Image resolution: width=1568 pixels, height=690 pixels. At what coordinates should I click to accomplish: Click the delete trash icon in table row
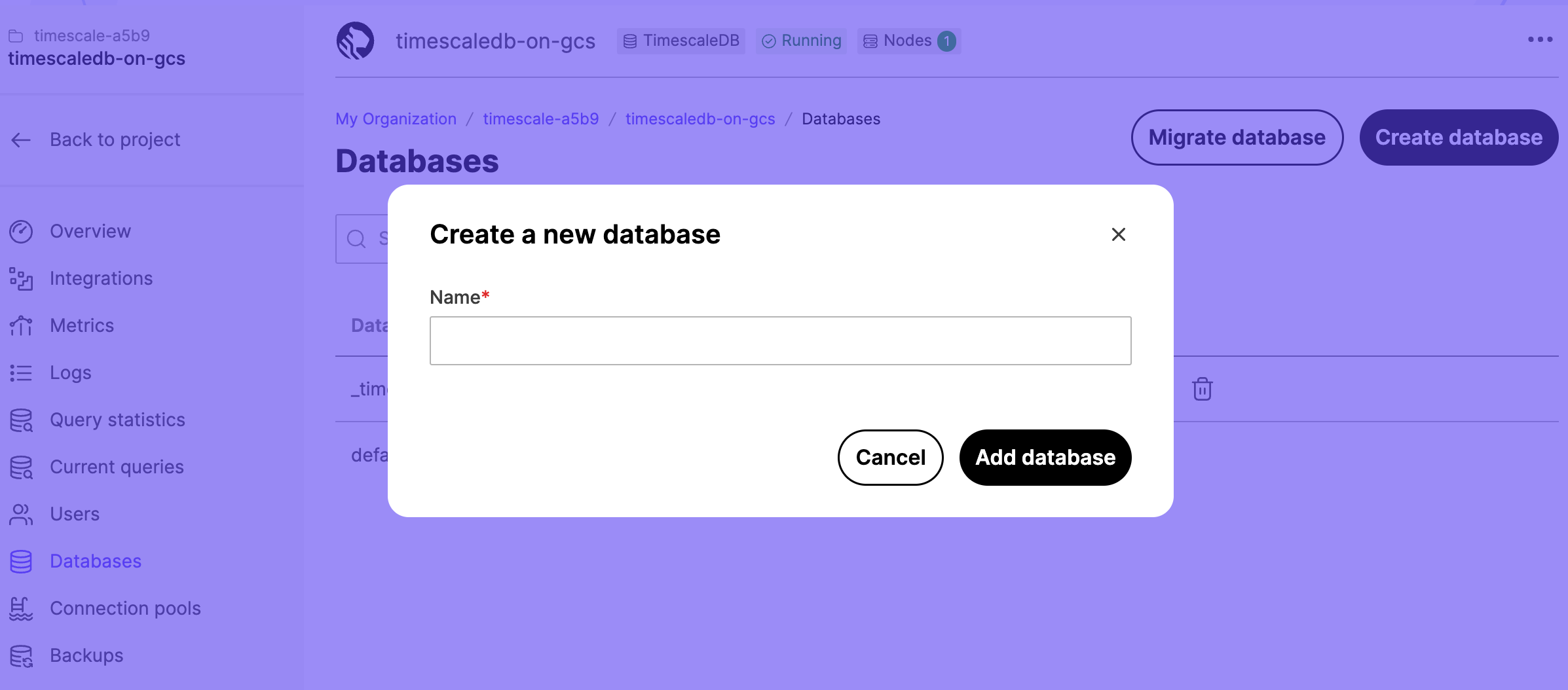pos(1202,389)
